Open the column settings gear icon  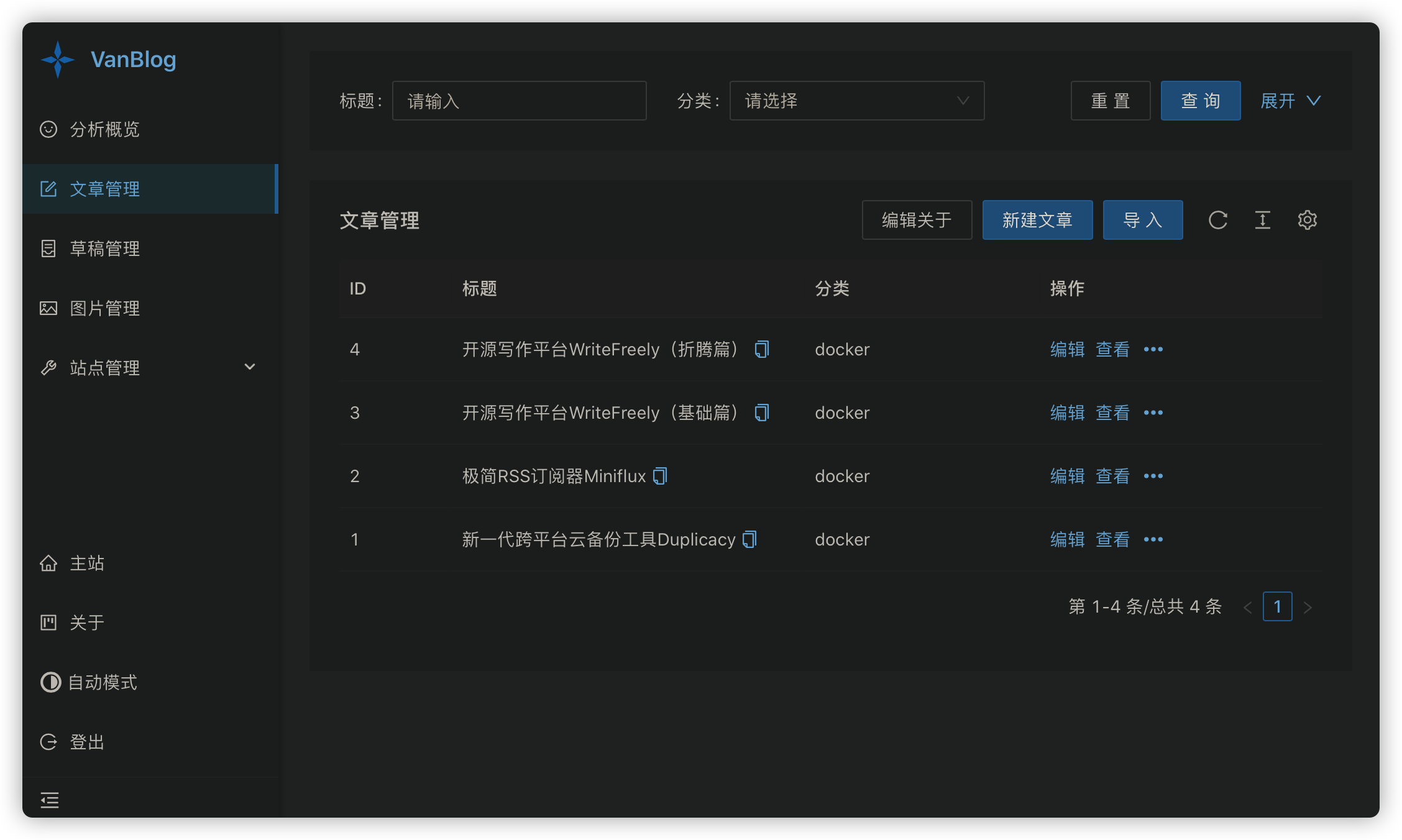1307,220
